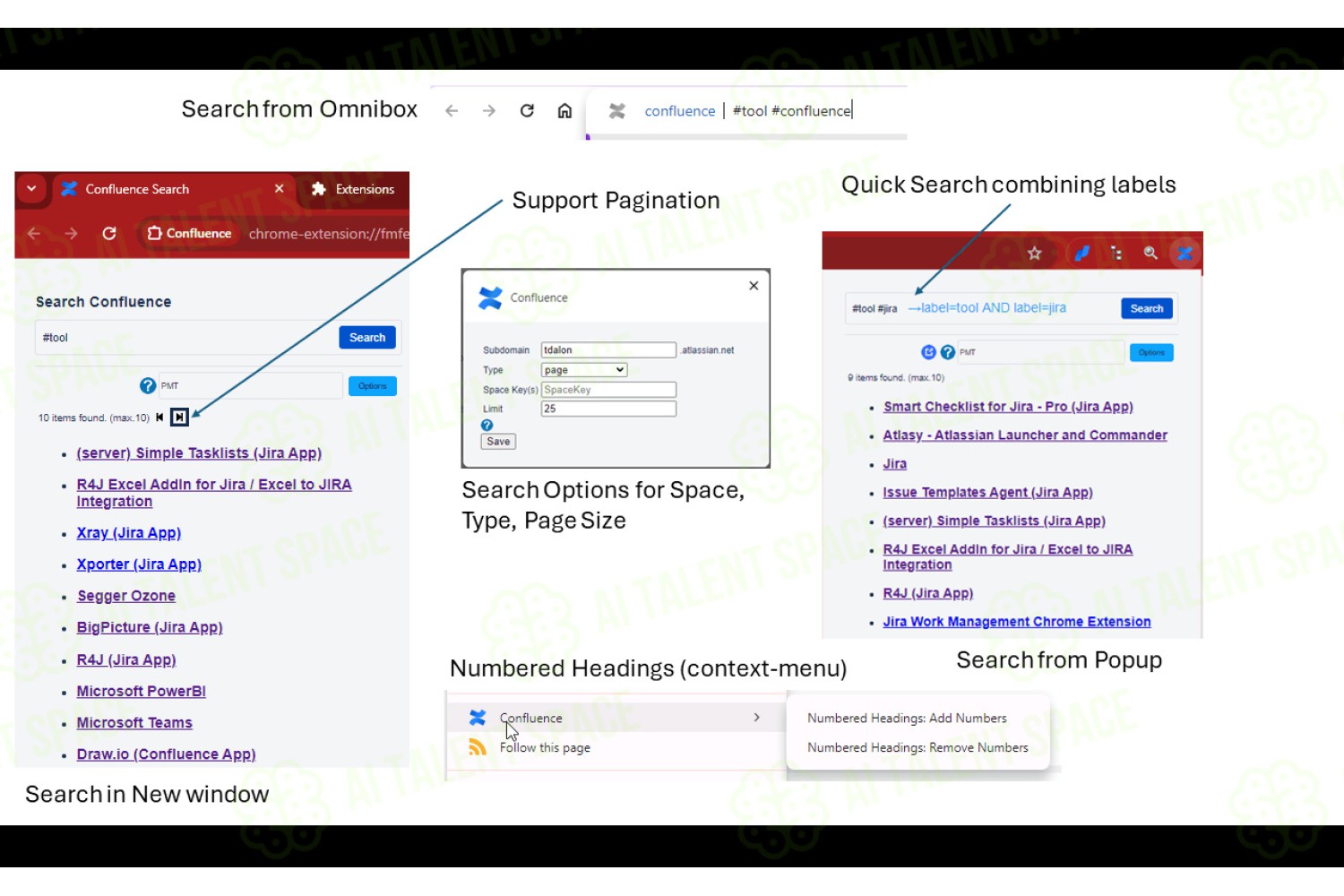Select 'Follow this page' menu item
The width and height of the screenshot is (1344, 896).
pos(616,747)
